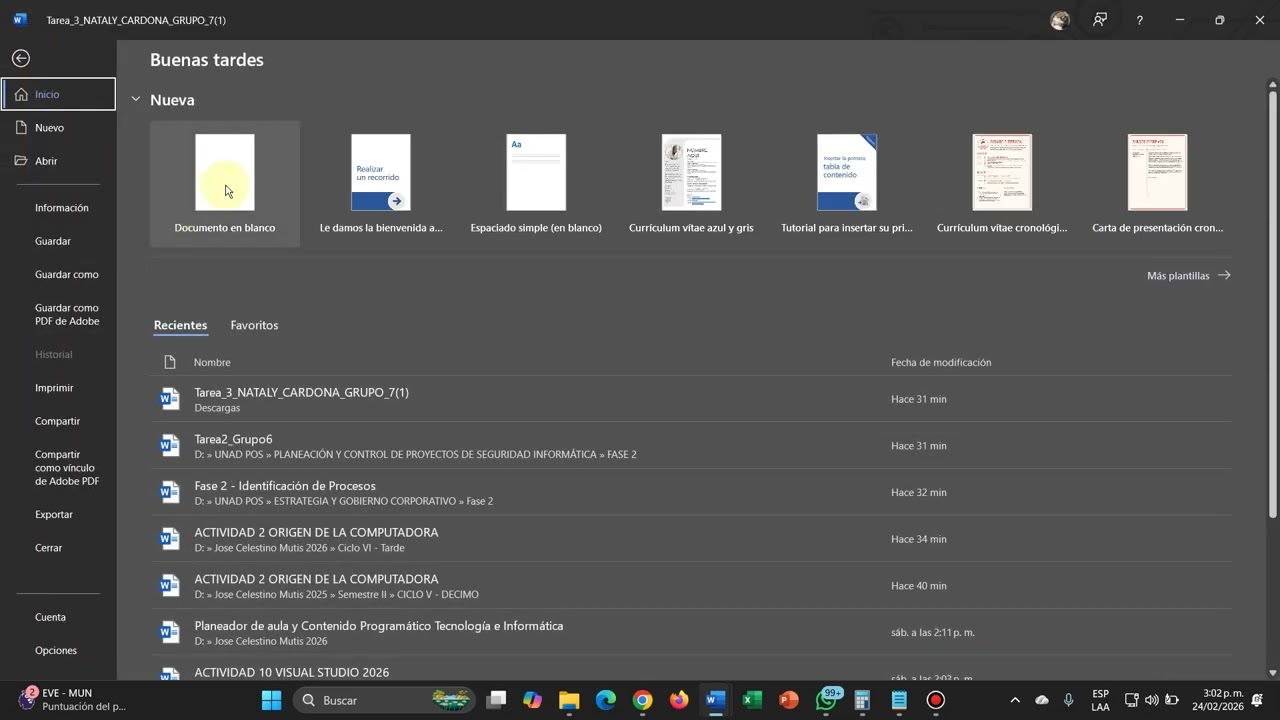Click Word icon beside Tarea2_Grupo6
Image resolution: width=1280 pixels, height=720 pixels.
pyautogui.click(x=170, y=446)
